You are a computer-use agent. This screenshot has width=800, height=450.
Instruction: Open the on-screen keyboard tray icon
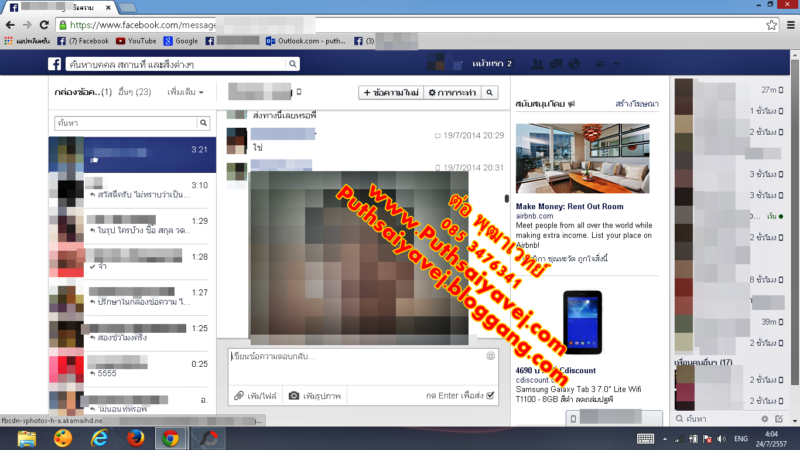pyautogui.click(x=645, y=439)
